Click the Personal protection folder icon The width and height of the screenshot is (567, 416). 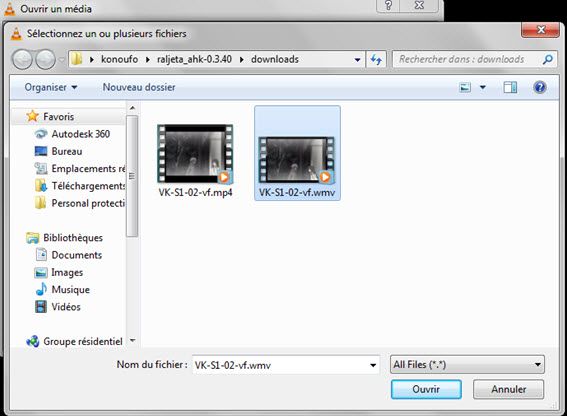pos(40,203)
